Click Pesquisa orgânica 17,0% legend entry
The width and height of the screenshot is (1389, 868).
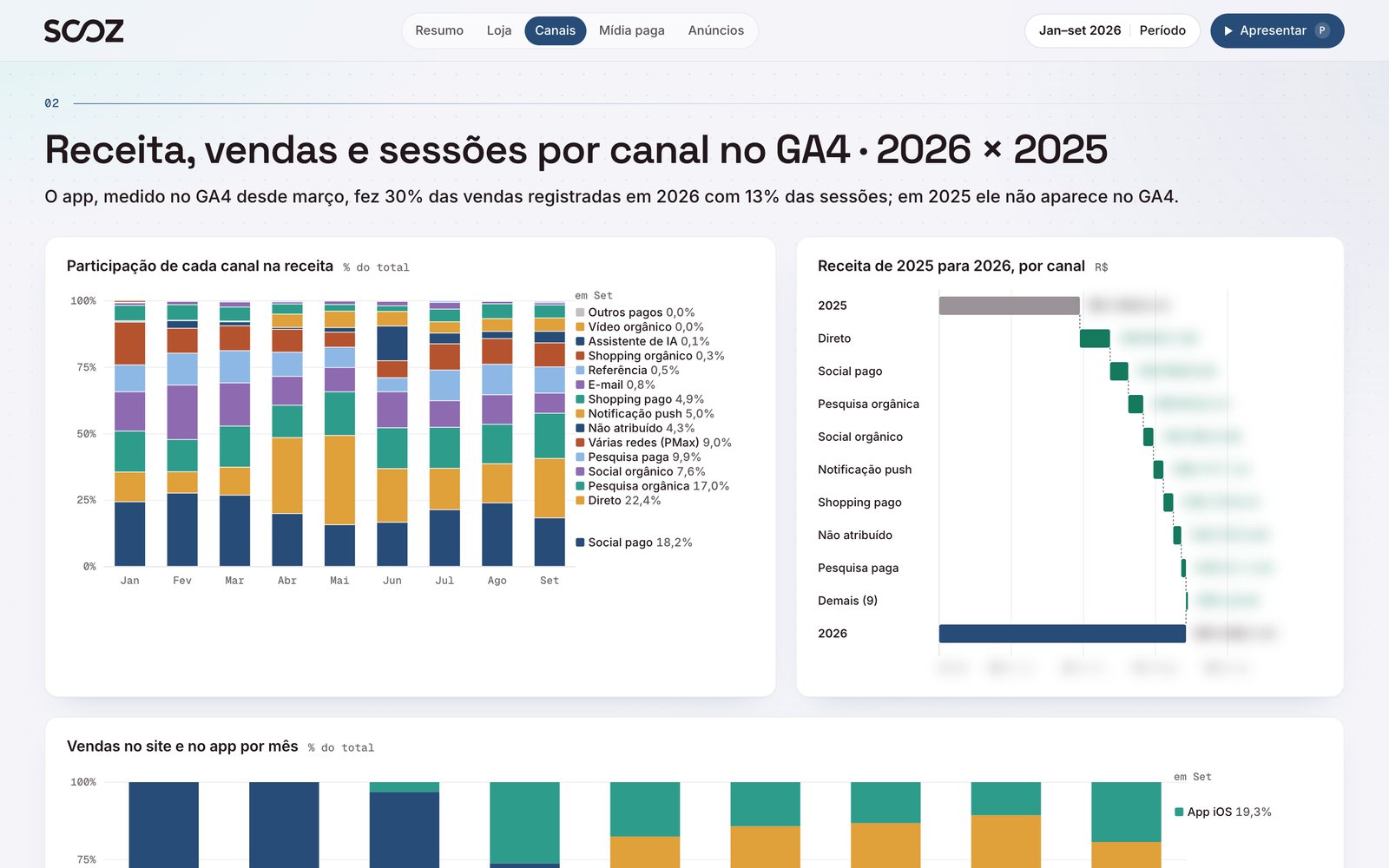tap(653, 486)
